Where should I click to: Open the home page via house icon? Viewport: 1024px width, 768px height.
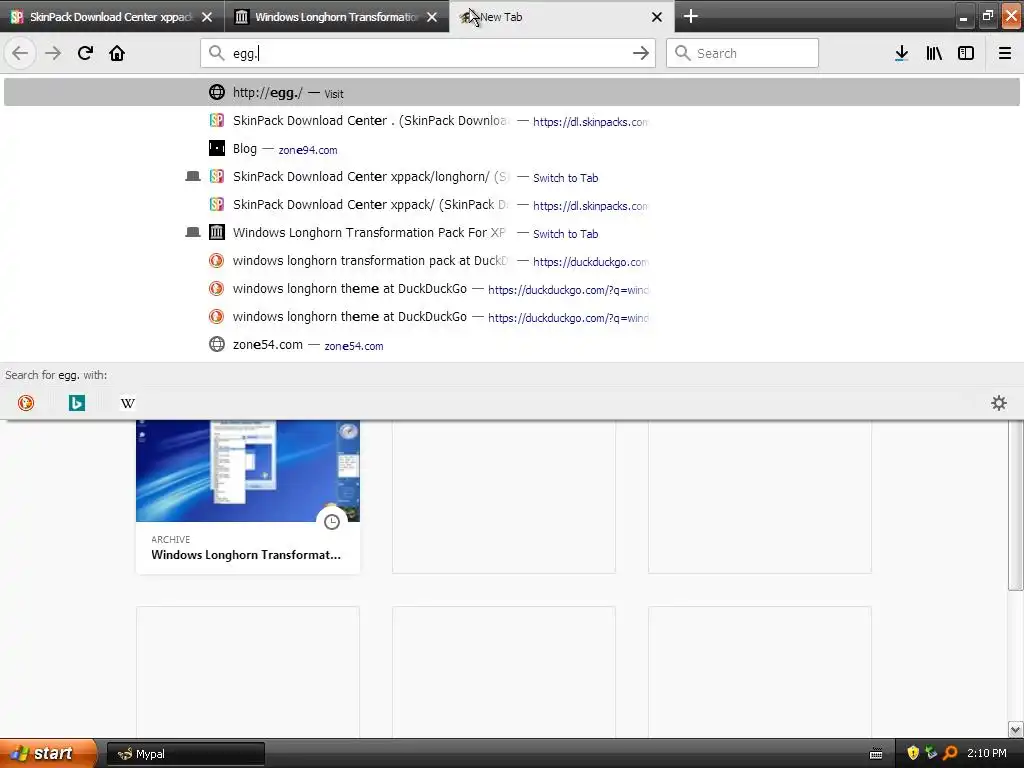point(117,53)
